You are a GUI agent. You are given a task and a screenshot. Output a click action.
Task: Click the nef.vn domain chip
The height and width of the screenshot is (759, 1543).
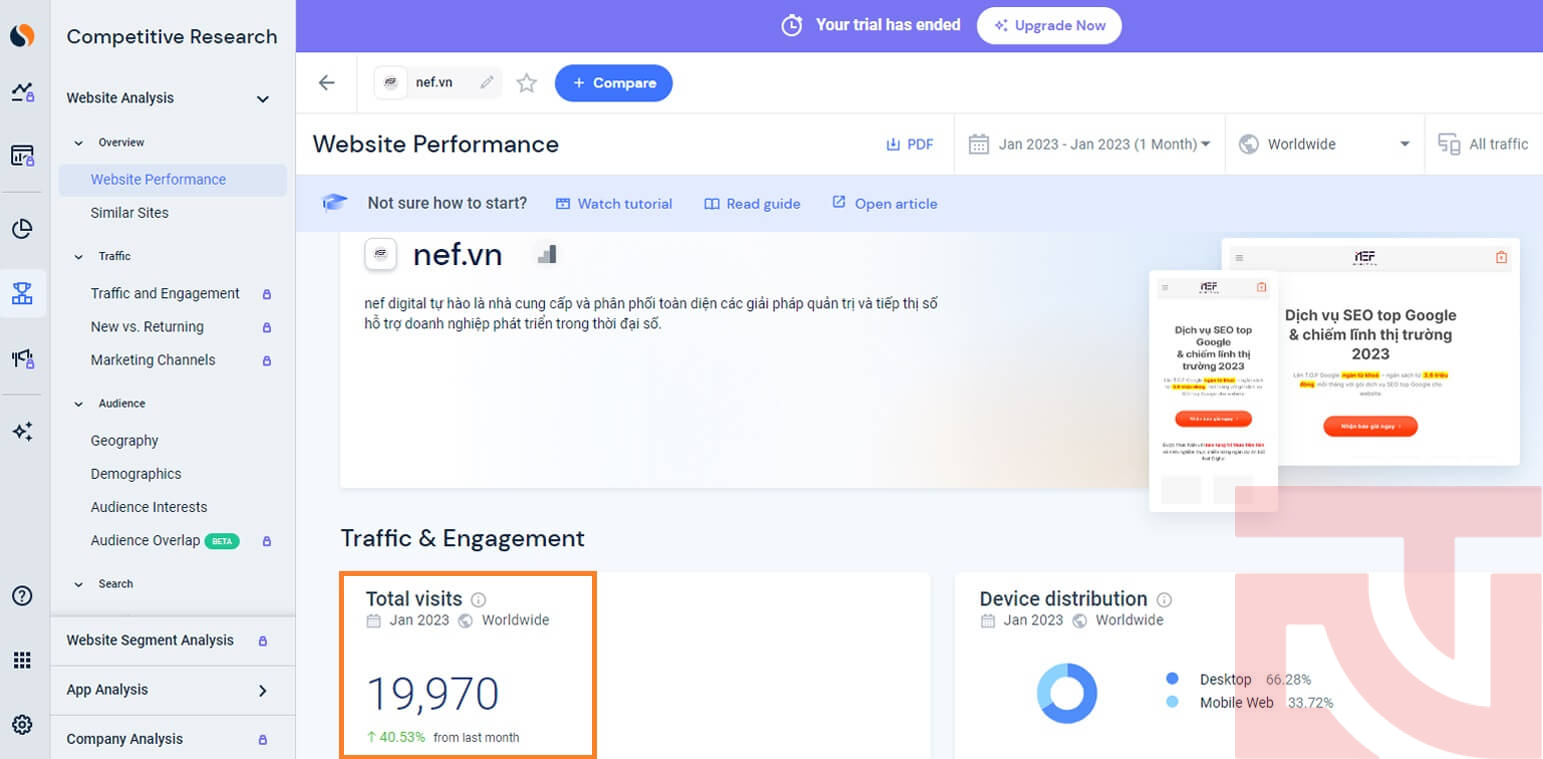[436, 83]
